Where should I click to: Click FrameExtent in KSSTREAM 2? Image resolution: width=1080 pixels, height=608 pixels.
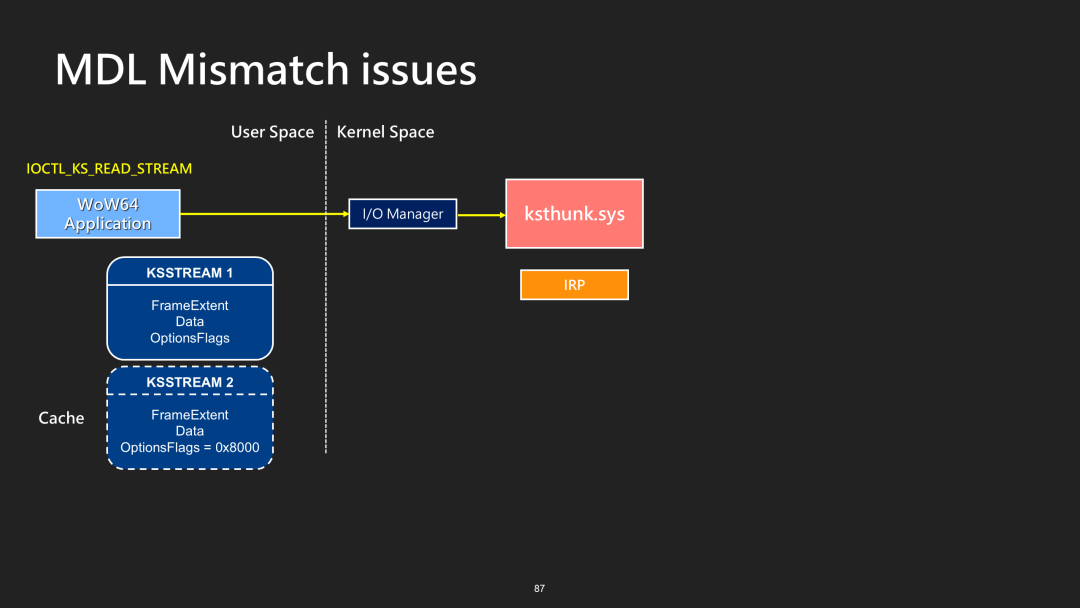tap(190, 415)
